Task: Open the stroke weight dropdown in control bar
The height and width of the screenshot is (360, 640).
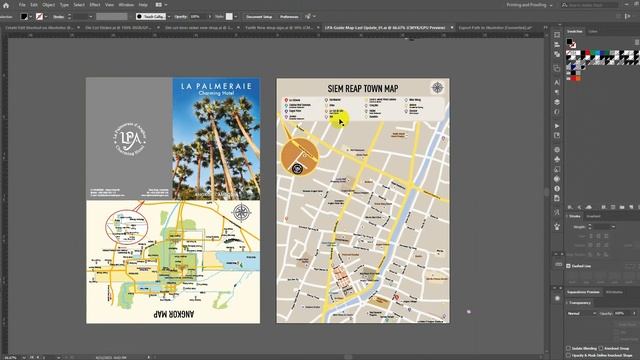Action: [90, 17]
